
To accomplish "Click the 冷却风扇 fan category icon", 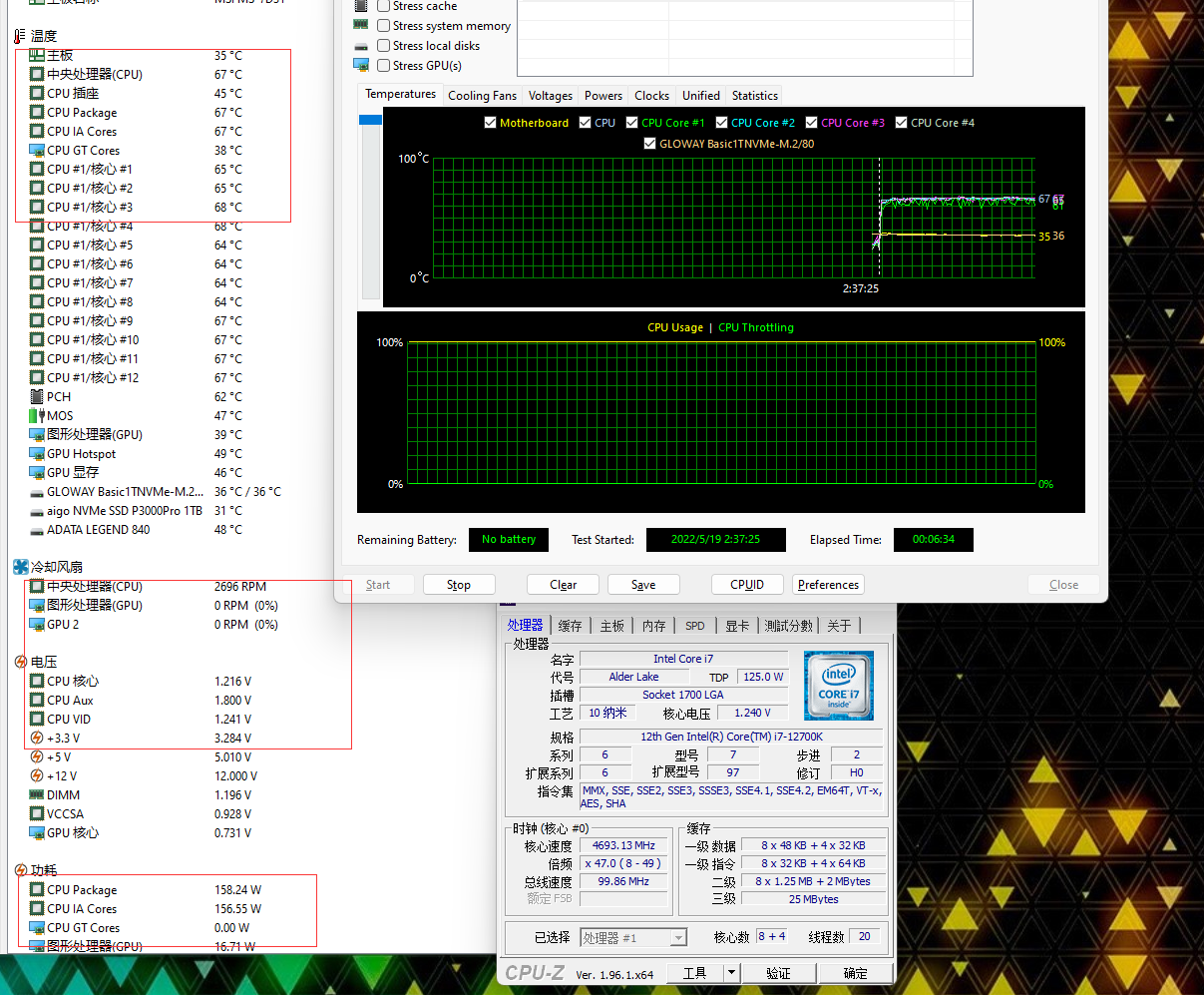I will [20, 567].
